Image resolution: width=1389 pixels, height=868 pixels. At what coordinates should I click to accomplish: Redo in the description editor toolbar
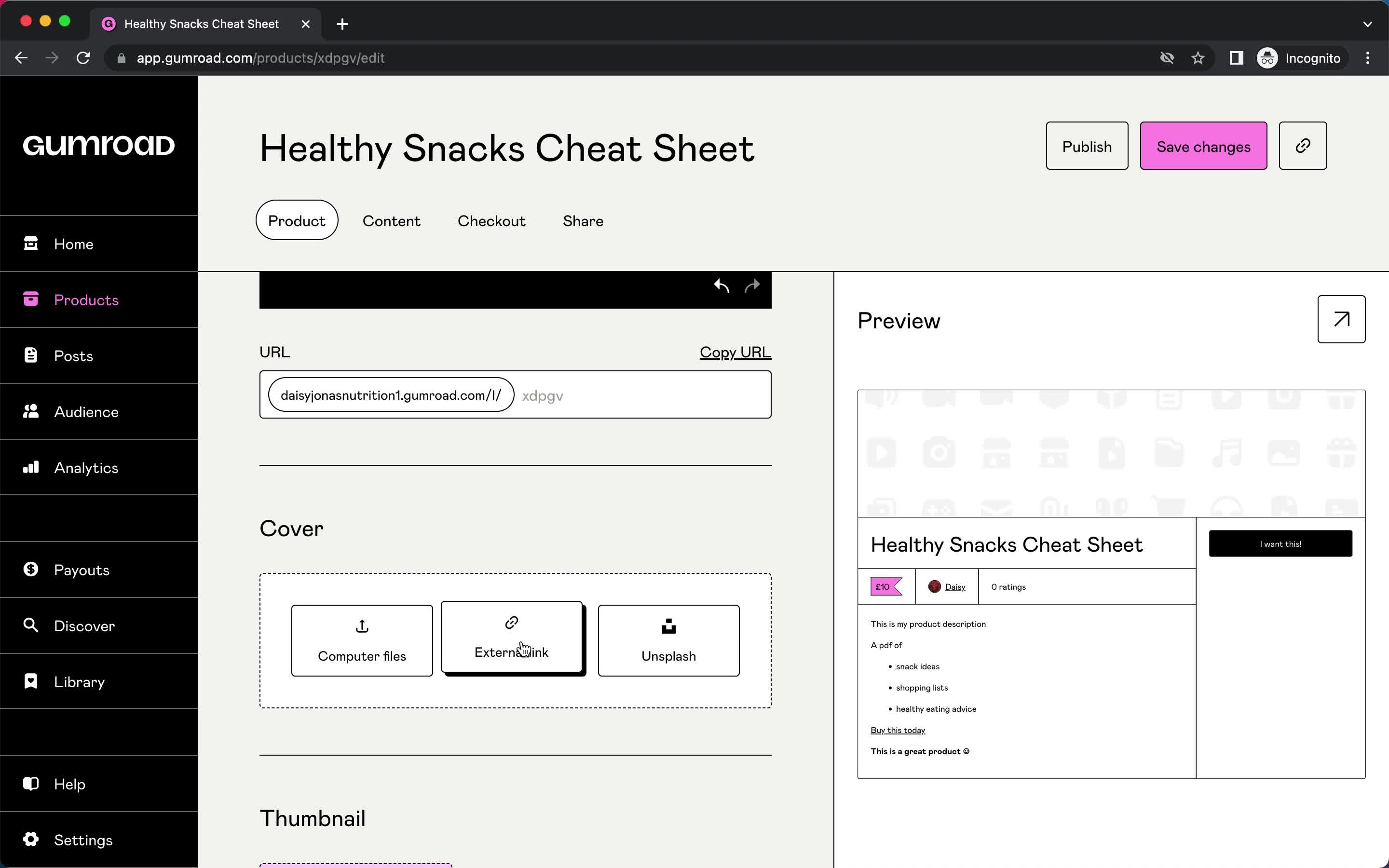click(752, 285)
